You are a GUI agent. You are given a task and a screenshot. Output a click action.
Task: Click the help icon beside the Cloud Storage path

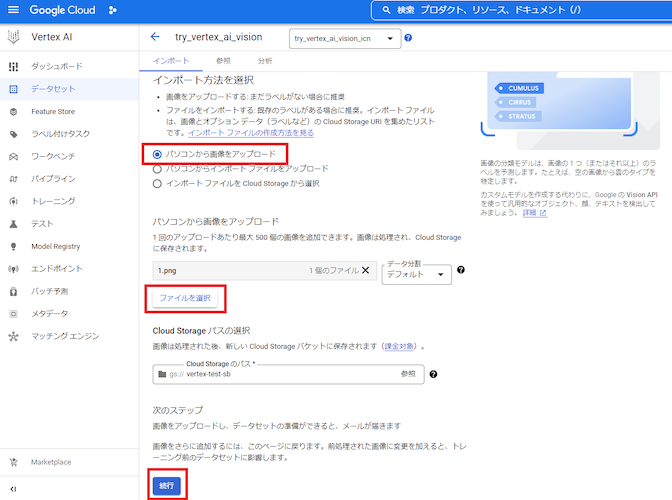(433, 374)
